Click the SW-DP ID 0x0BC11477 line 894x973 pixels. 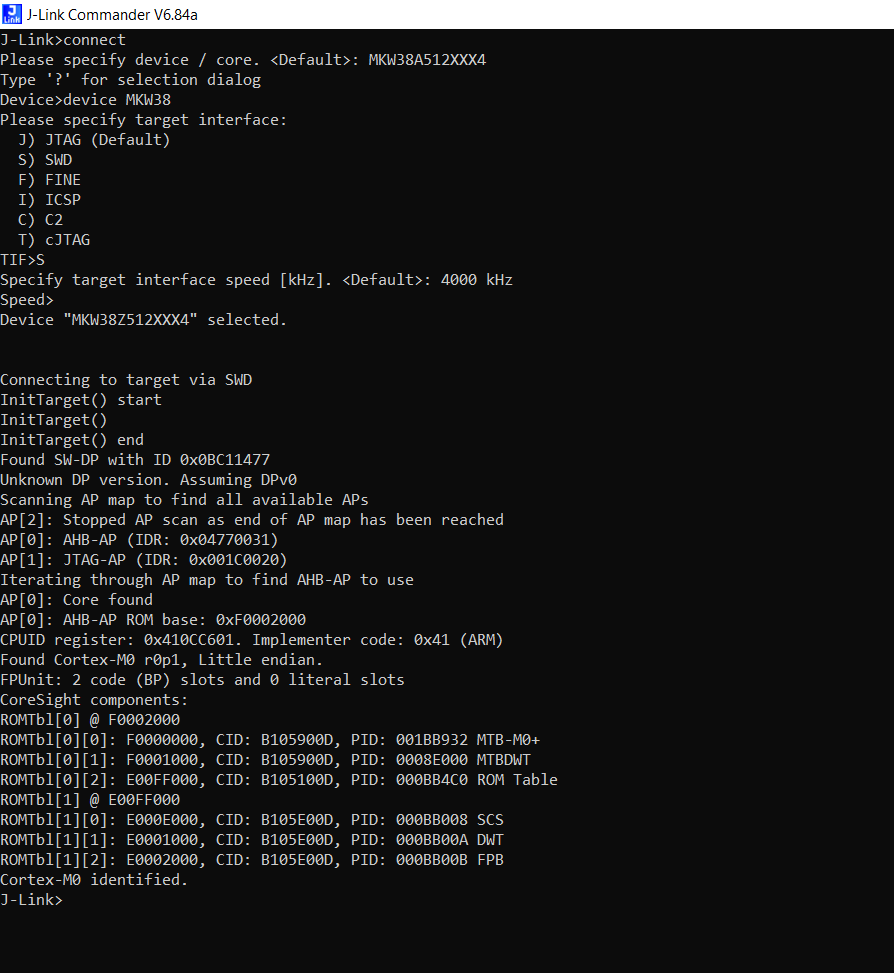135,460
